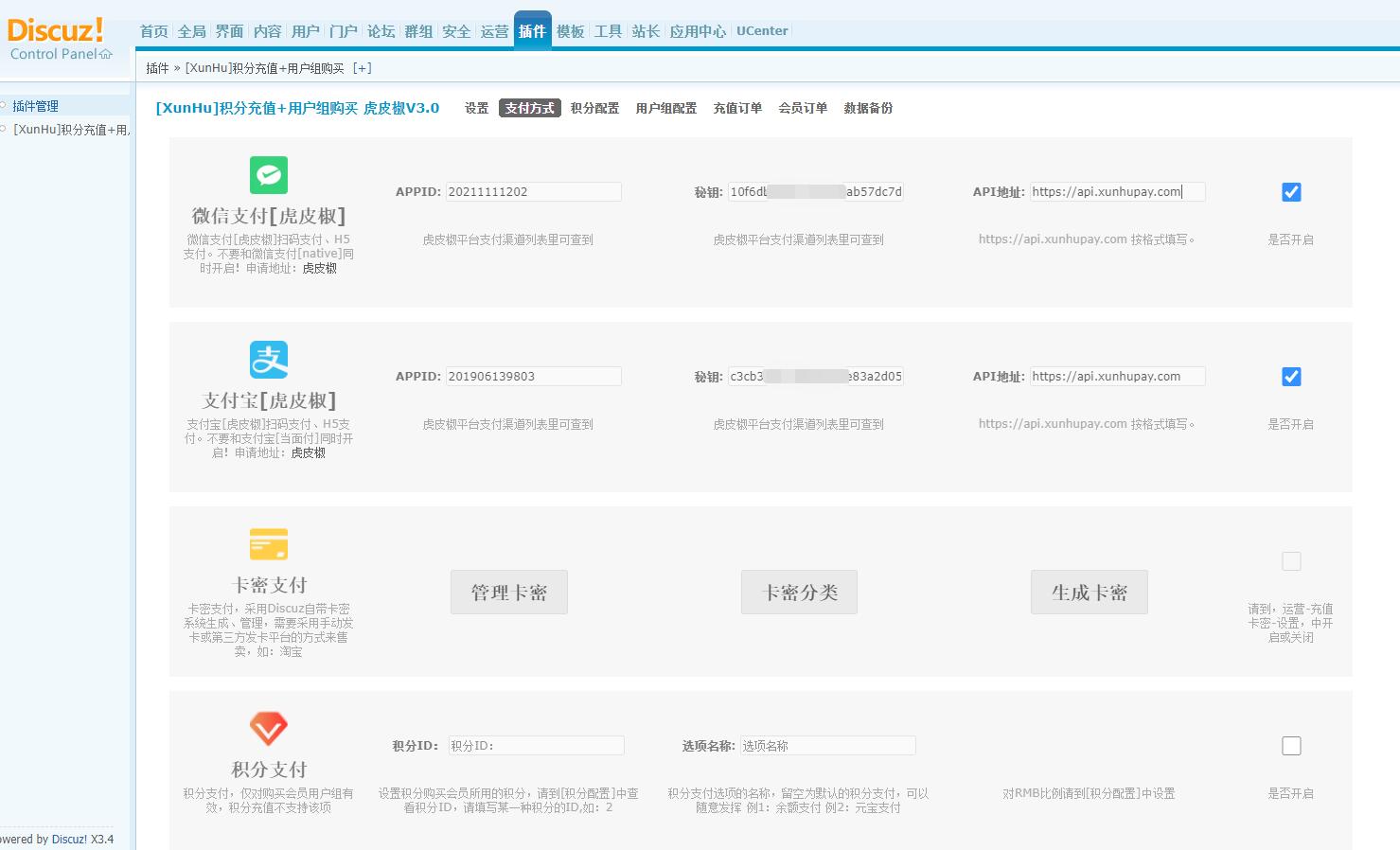1400x850 pixels.
Task: Open the 会员订单 tab
Action: [x=804, y=108]
